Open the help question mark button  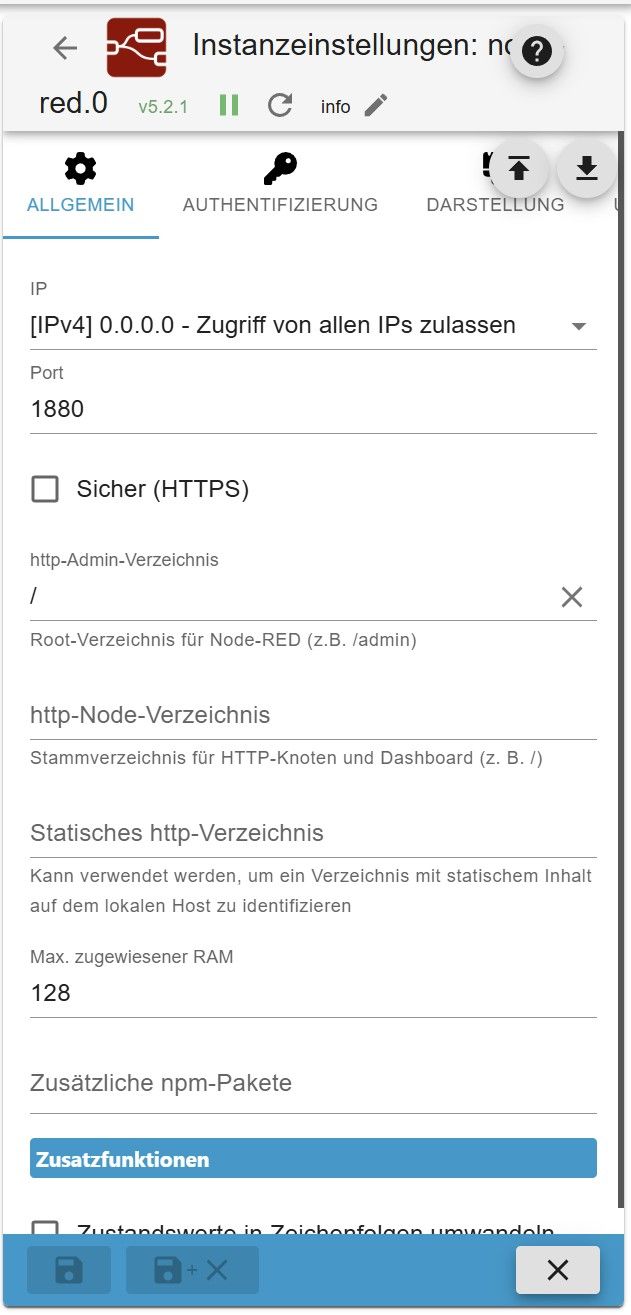tap(537, 51)
